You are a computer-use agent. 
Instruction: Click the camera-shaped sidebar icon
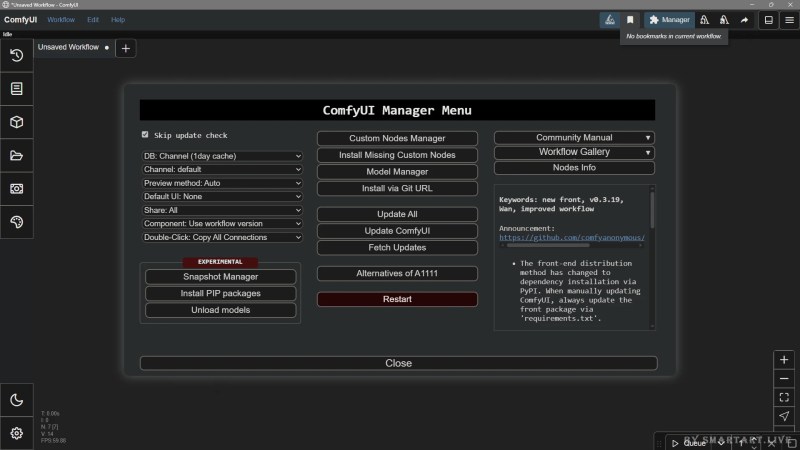click(x=16, y=189)
